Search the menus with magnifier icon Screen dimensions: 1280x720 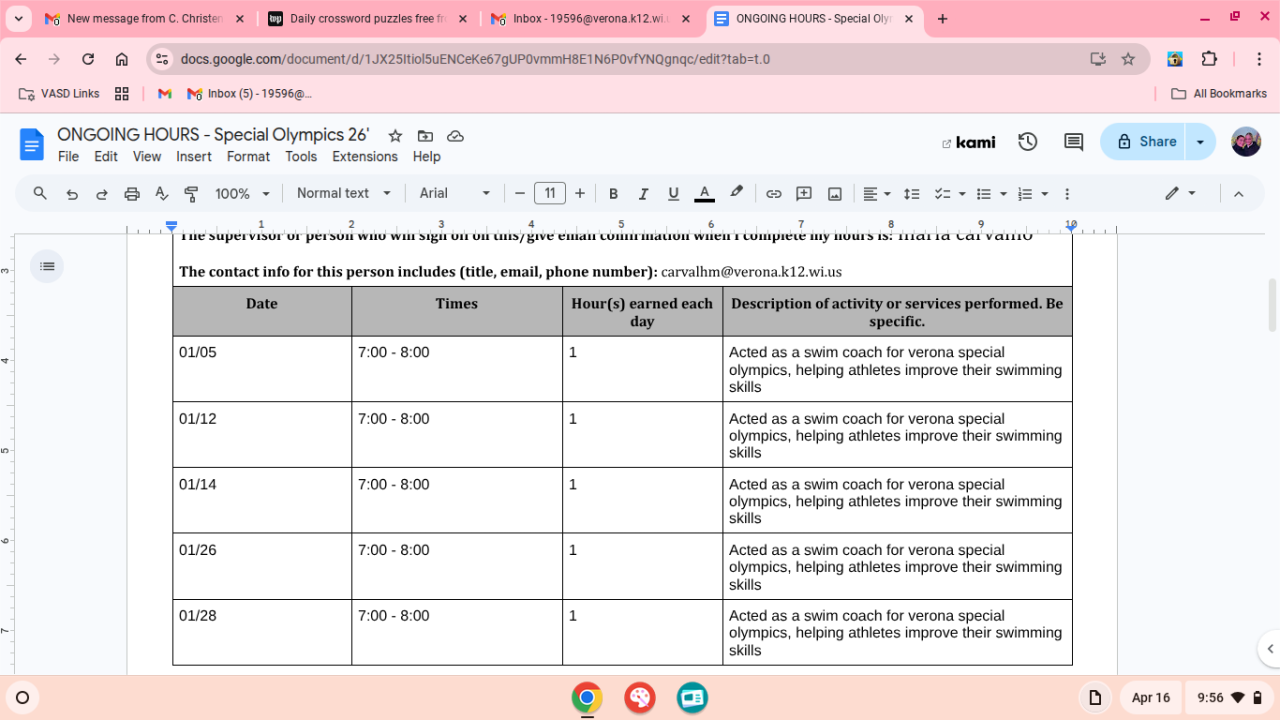[40, 194]
